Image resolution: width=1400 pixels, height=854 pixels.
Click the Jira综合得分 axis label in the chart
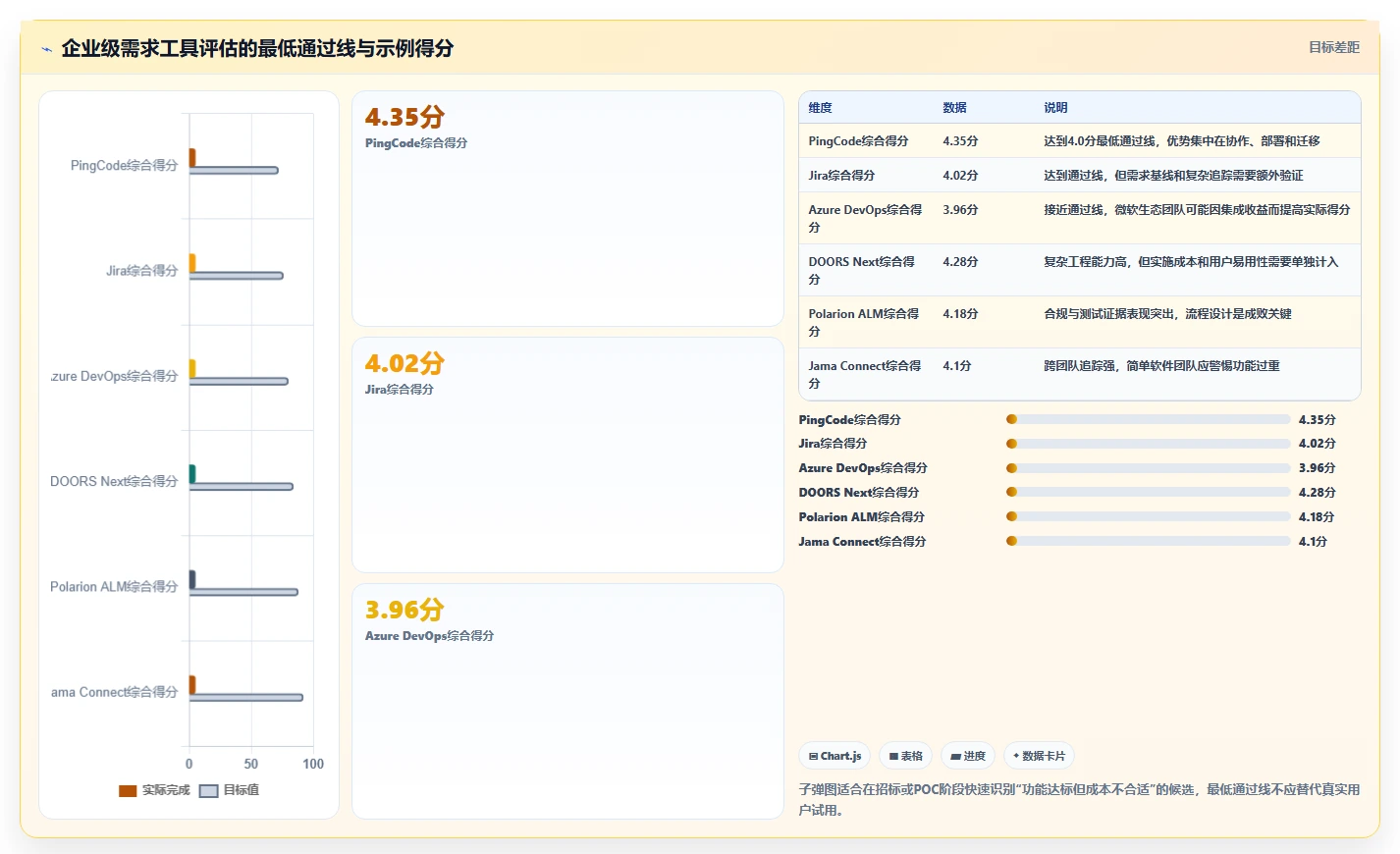click(142, 271)
